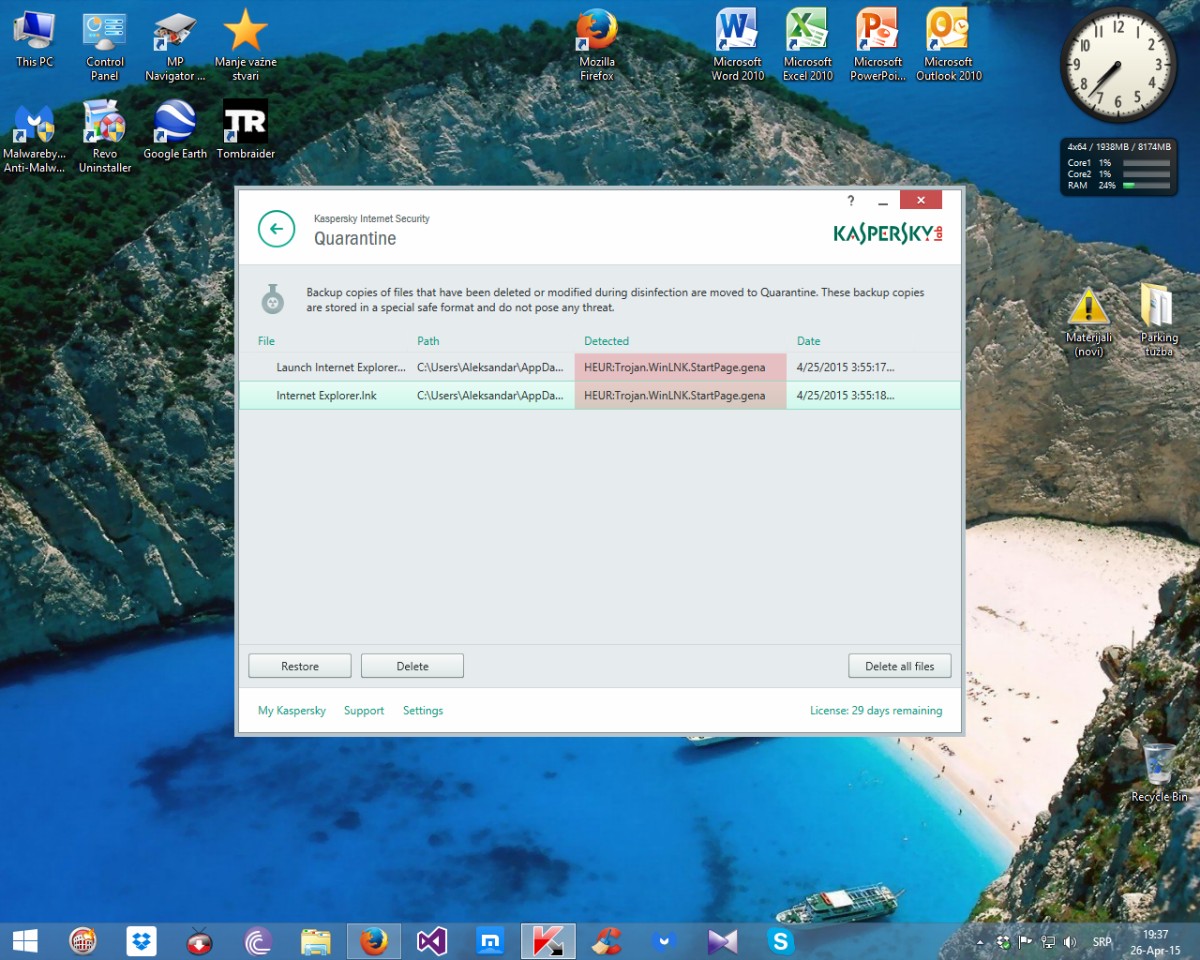1200x960 pixels.
Task: Open Tombraider desktop shortcut
Action: 245,131
